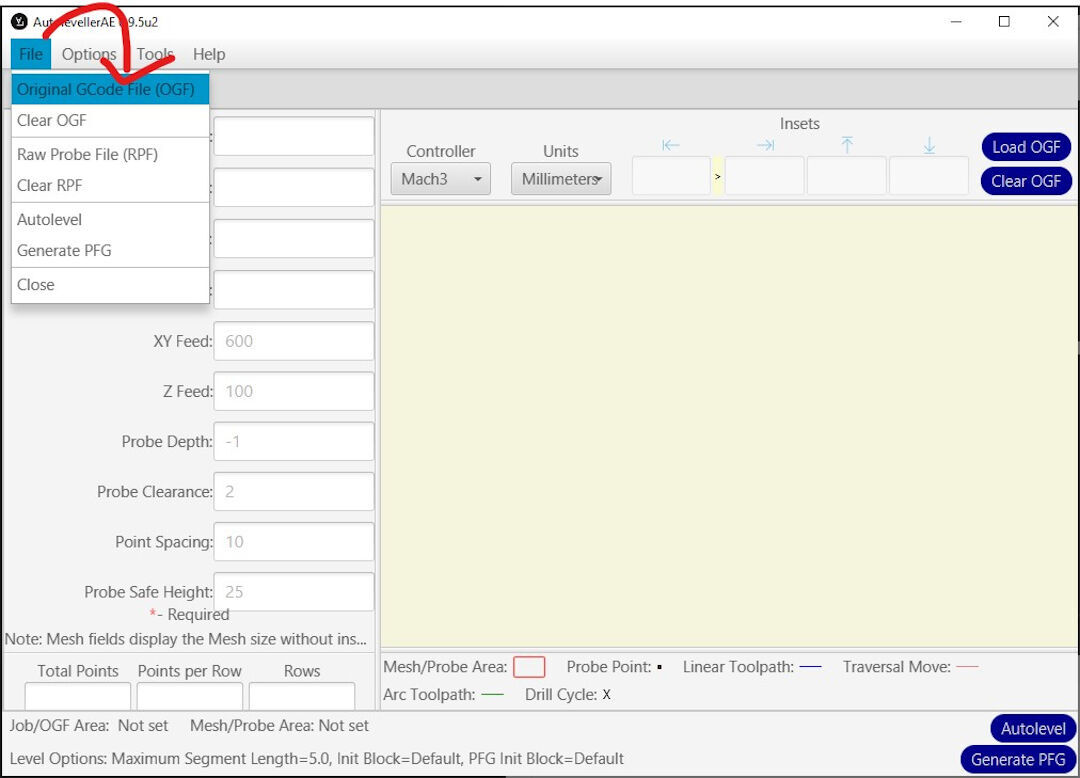Click the left inset arrow icon
1080x778 pixels.
point(671,145)
